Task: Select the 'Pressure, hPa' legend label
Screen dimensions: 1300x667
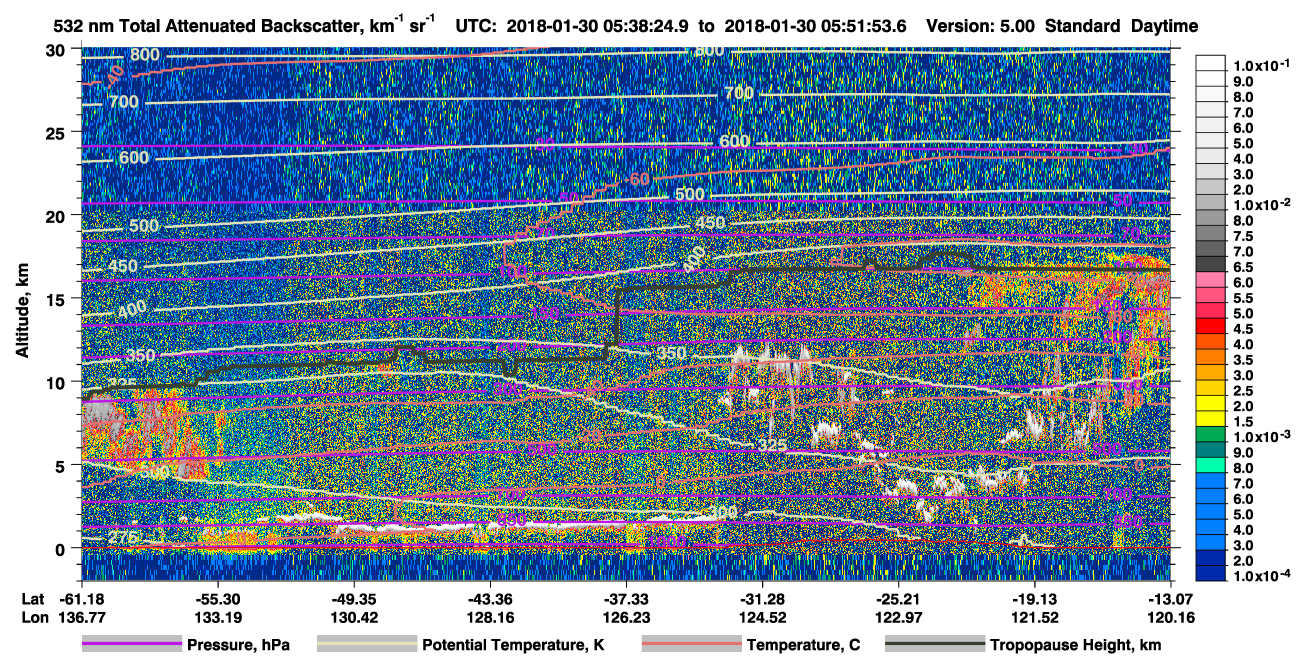Action: pyautogui.click(x=238, y=646)
